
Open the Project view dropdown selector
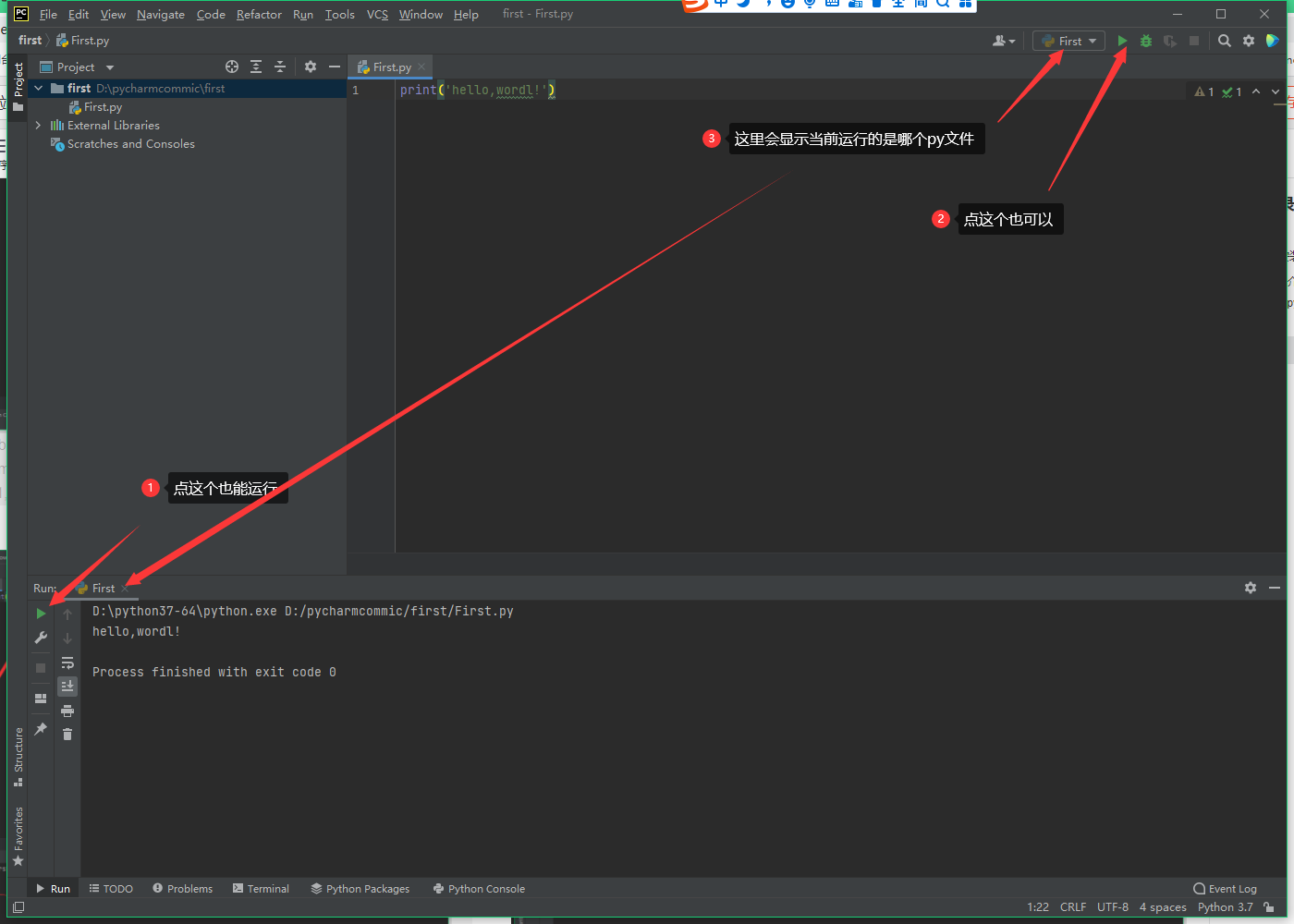(x=77, y=67)
